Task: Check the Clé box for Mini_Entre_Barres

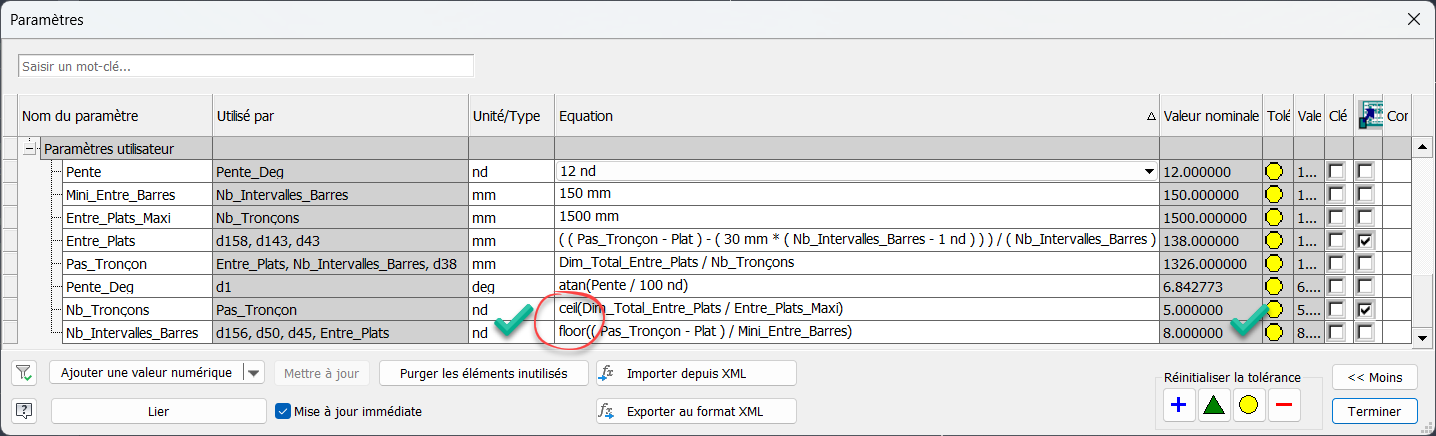Action: click(1337, 194)
